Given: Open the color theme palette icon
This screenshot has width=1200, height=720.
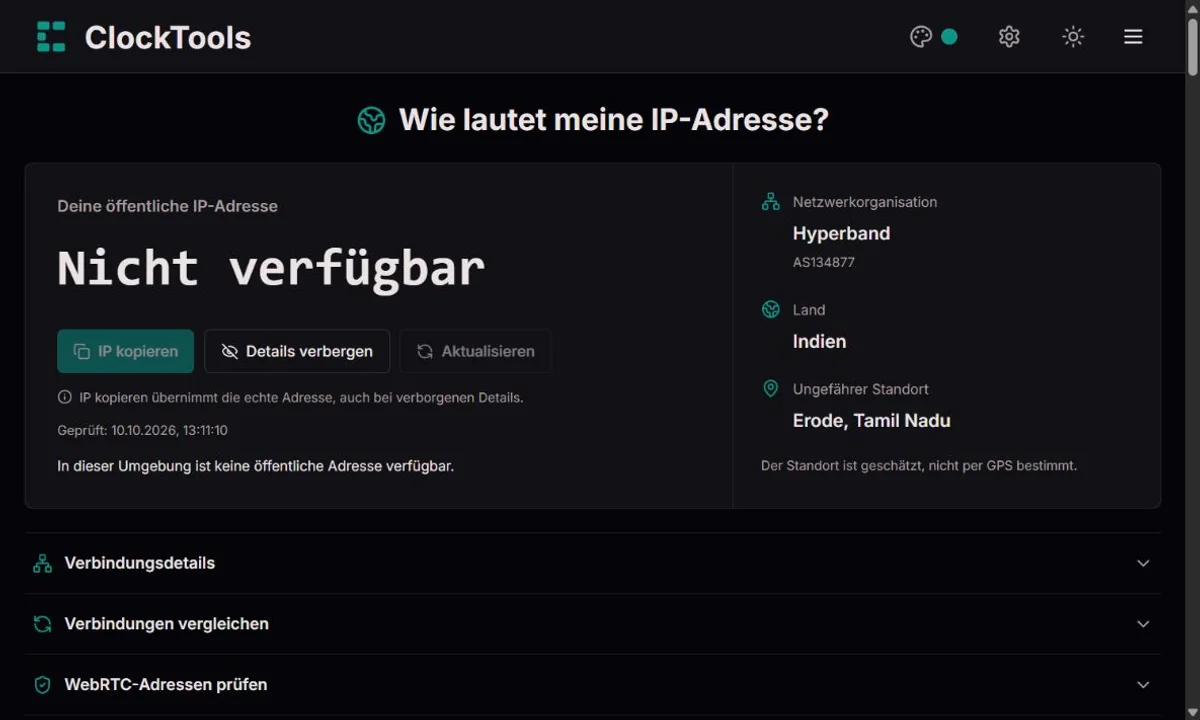Looking at the screenshot, I should [x=921, y=37].
